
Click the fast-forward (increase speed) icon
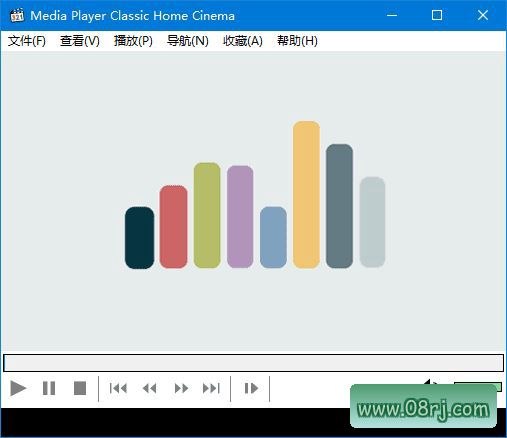[181, 388]
